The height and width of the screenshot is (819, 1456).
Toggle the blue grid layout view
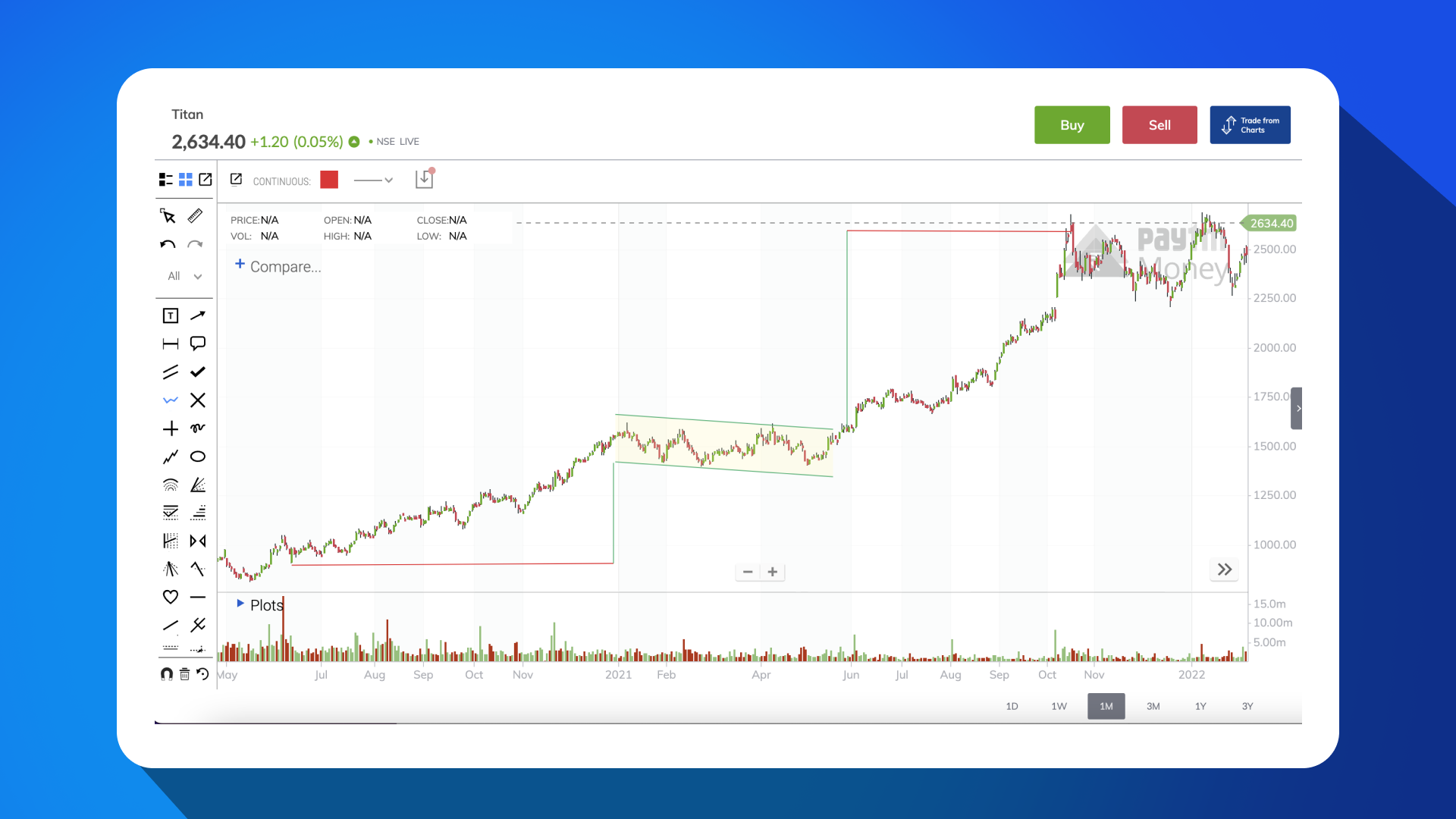coord(186,179)
